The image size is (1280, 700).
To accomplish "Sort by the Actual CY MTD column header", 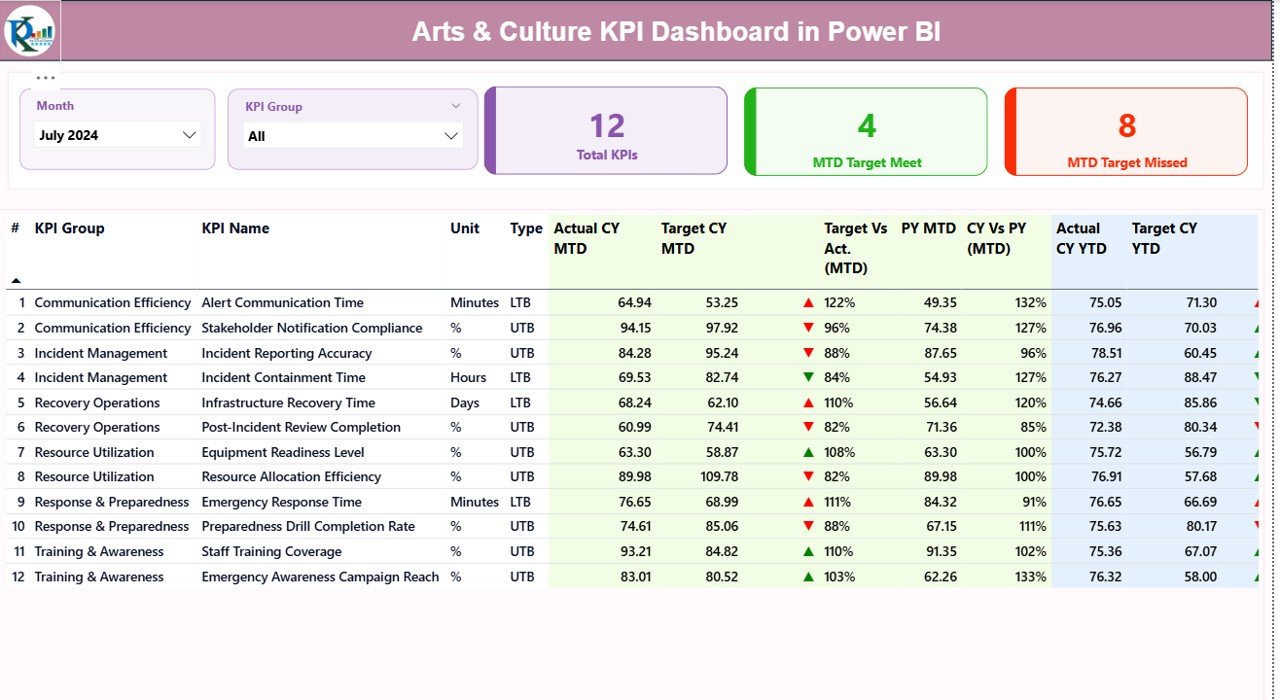I will [586, 236].
